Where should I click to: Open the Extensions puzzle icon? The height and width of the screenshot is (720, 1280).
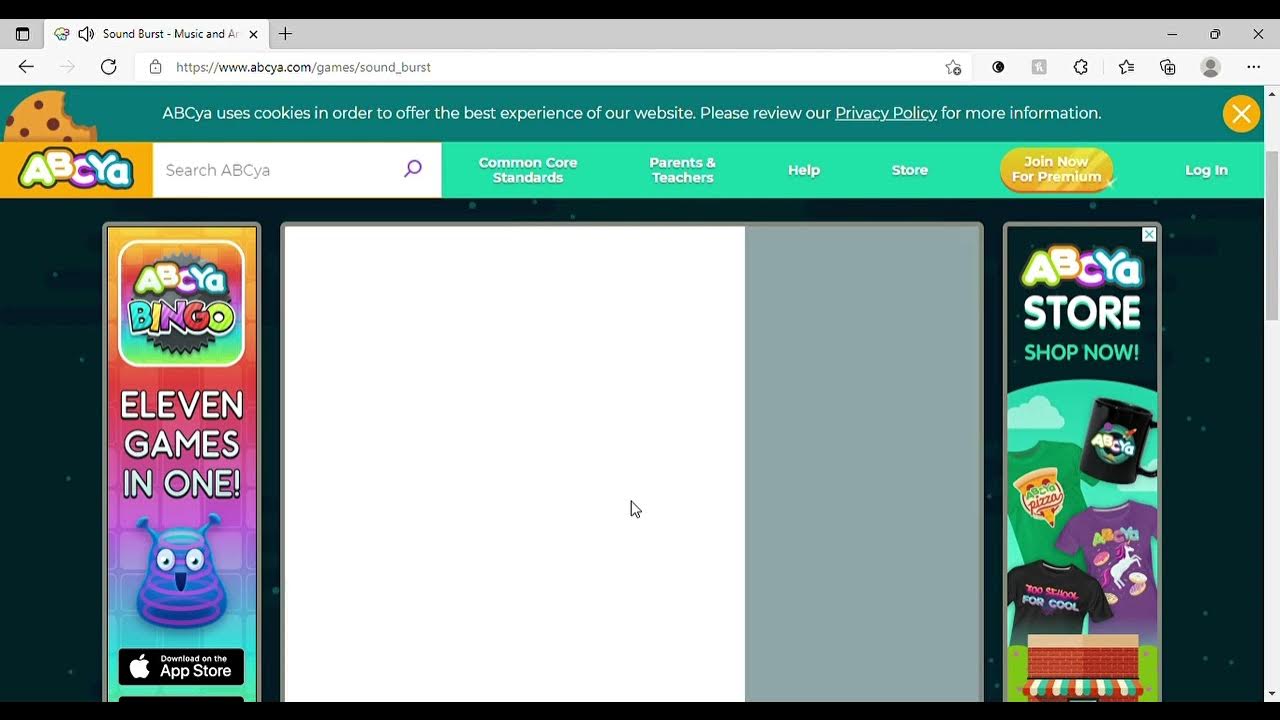tap(1081, 67)
